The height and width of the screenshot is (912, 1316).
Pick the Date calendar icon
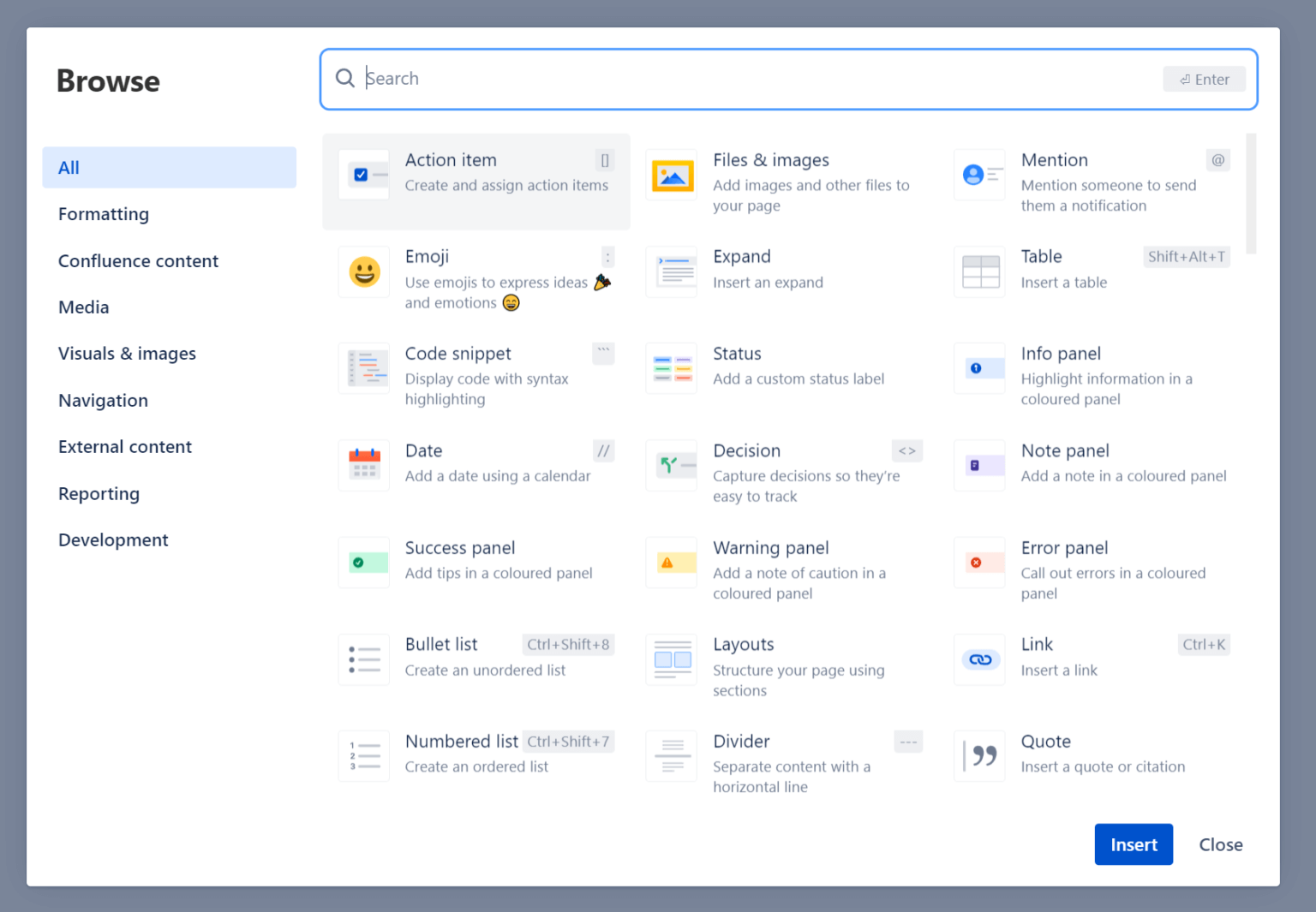(x=364, y=465)
